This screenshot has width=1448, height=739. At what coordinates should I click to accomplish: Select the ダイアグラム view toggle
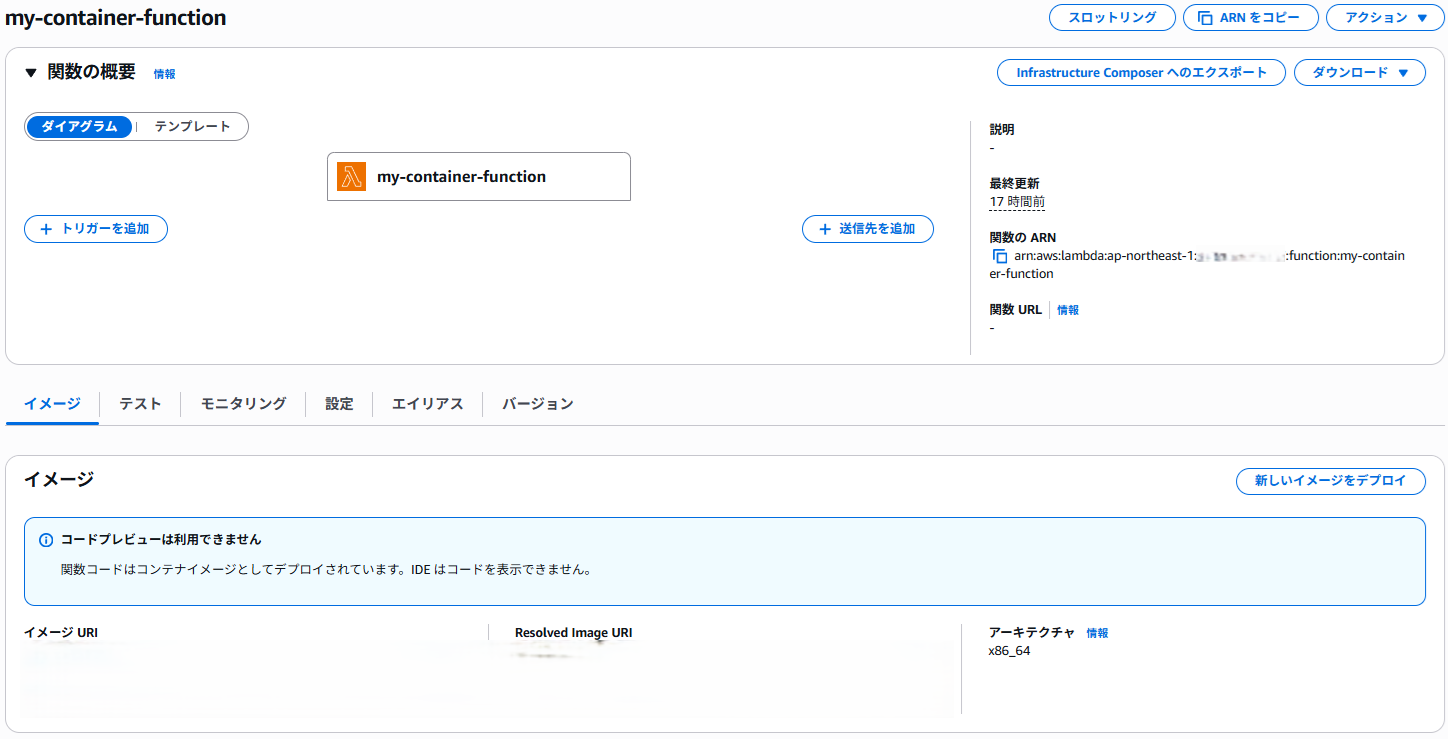click(x=79, y=126)
